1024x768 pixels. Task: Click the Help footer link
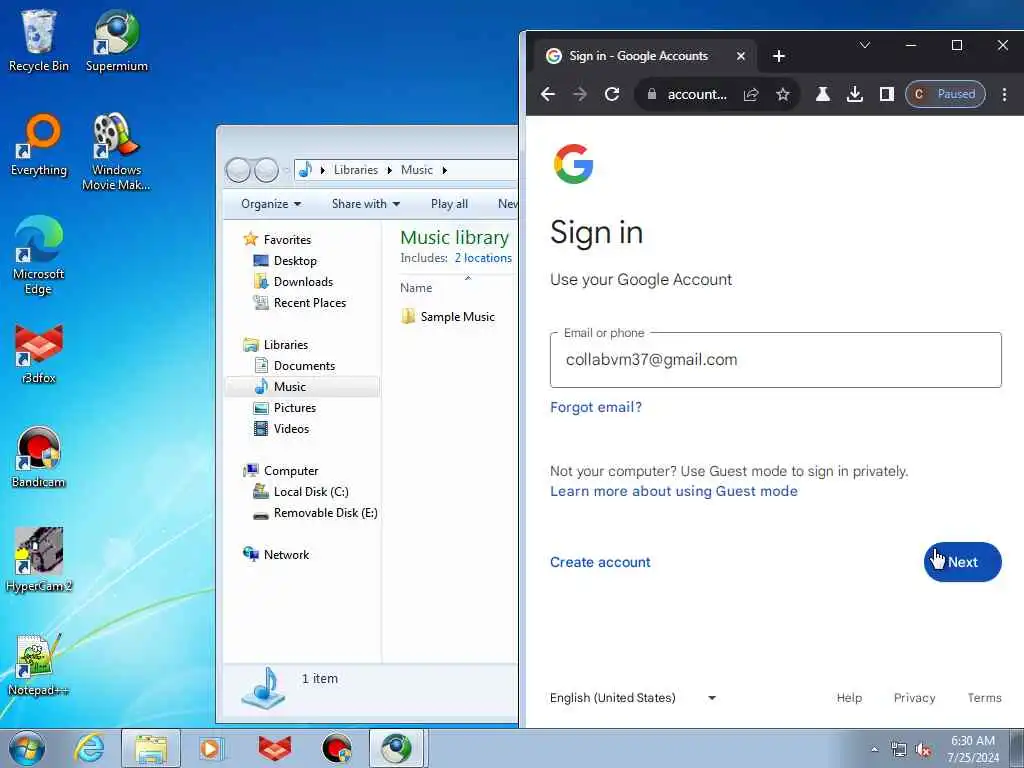(x=849, y=697)
